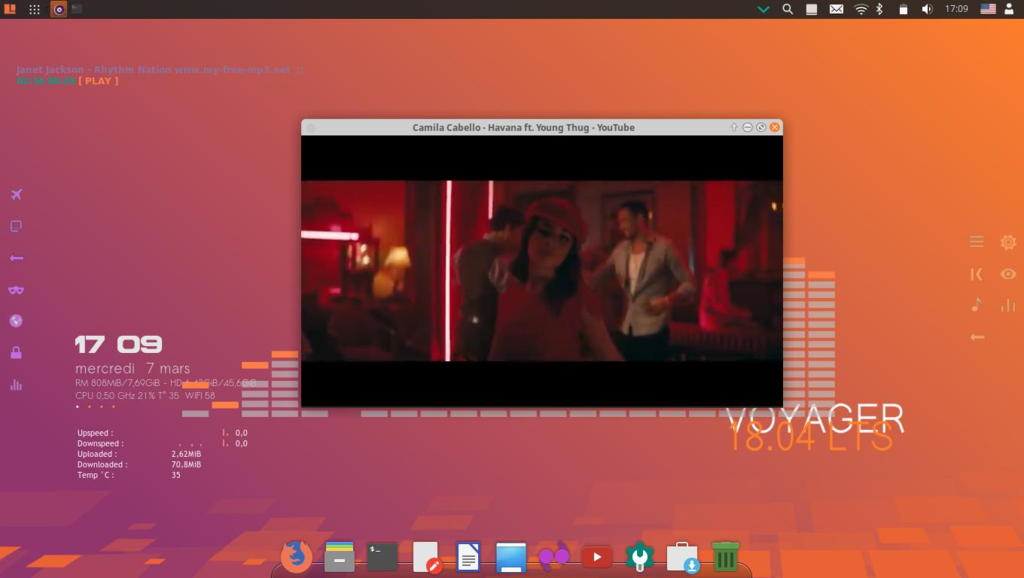Switch to the terminal task in top panel
This screenshot has height=578, width=1024.
(x=77, y=8)
